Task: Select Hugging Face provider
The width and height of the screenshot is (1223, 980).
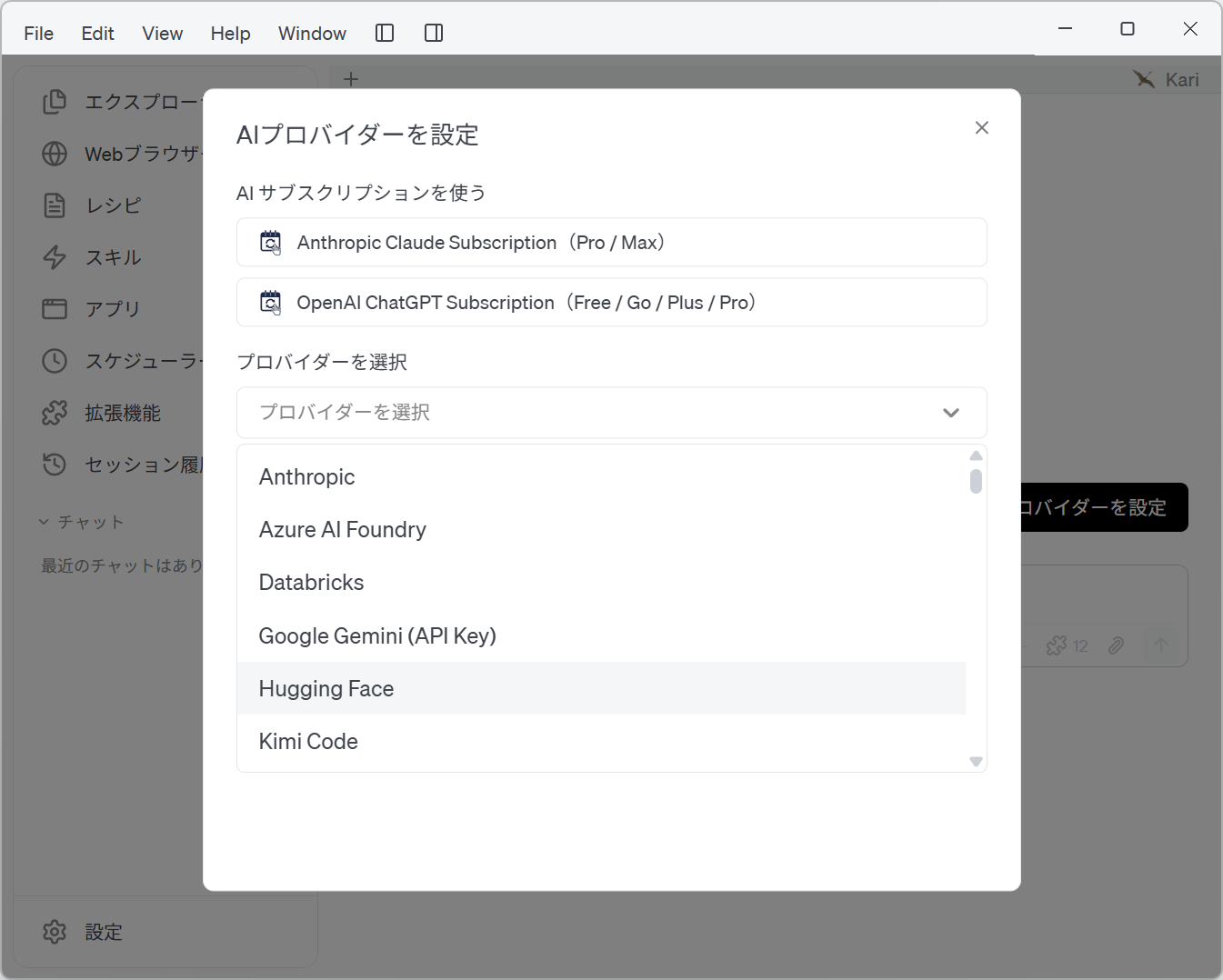Action: click(601, 688)
